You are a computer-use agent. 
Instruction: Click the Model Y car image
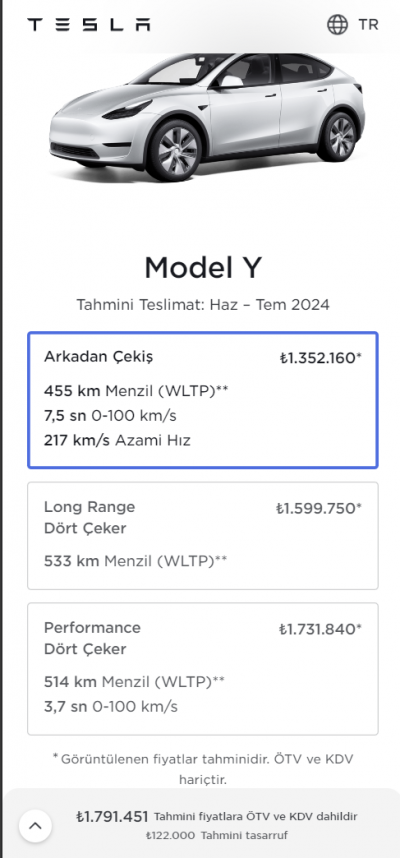207,117
